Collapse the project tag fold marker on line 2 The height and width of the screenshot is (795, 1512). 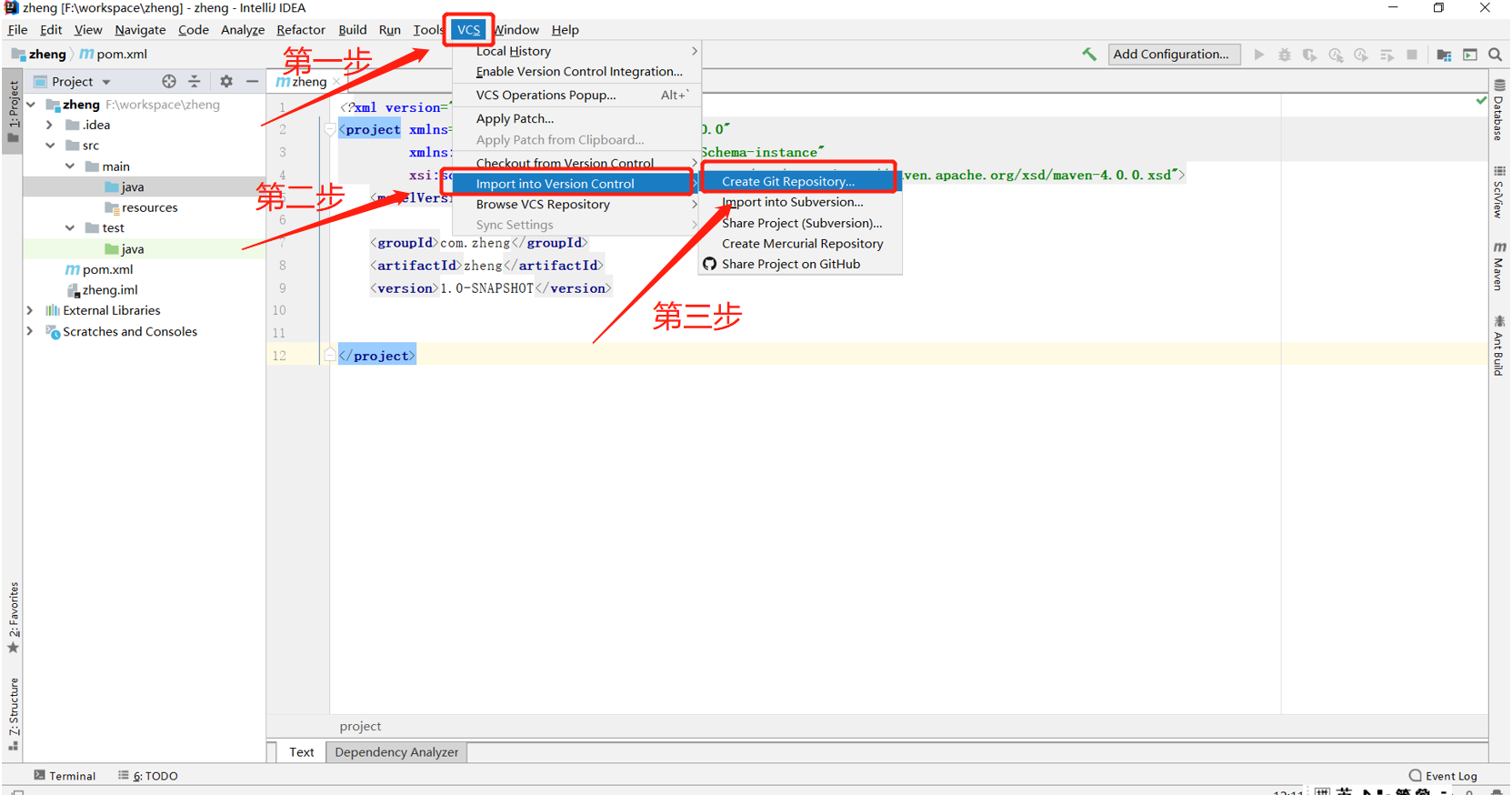[x=330, y=130]
